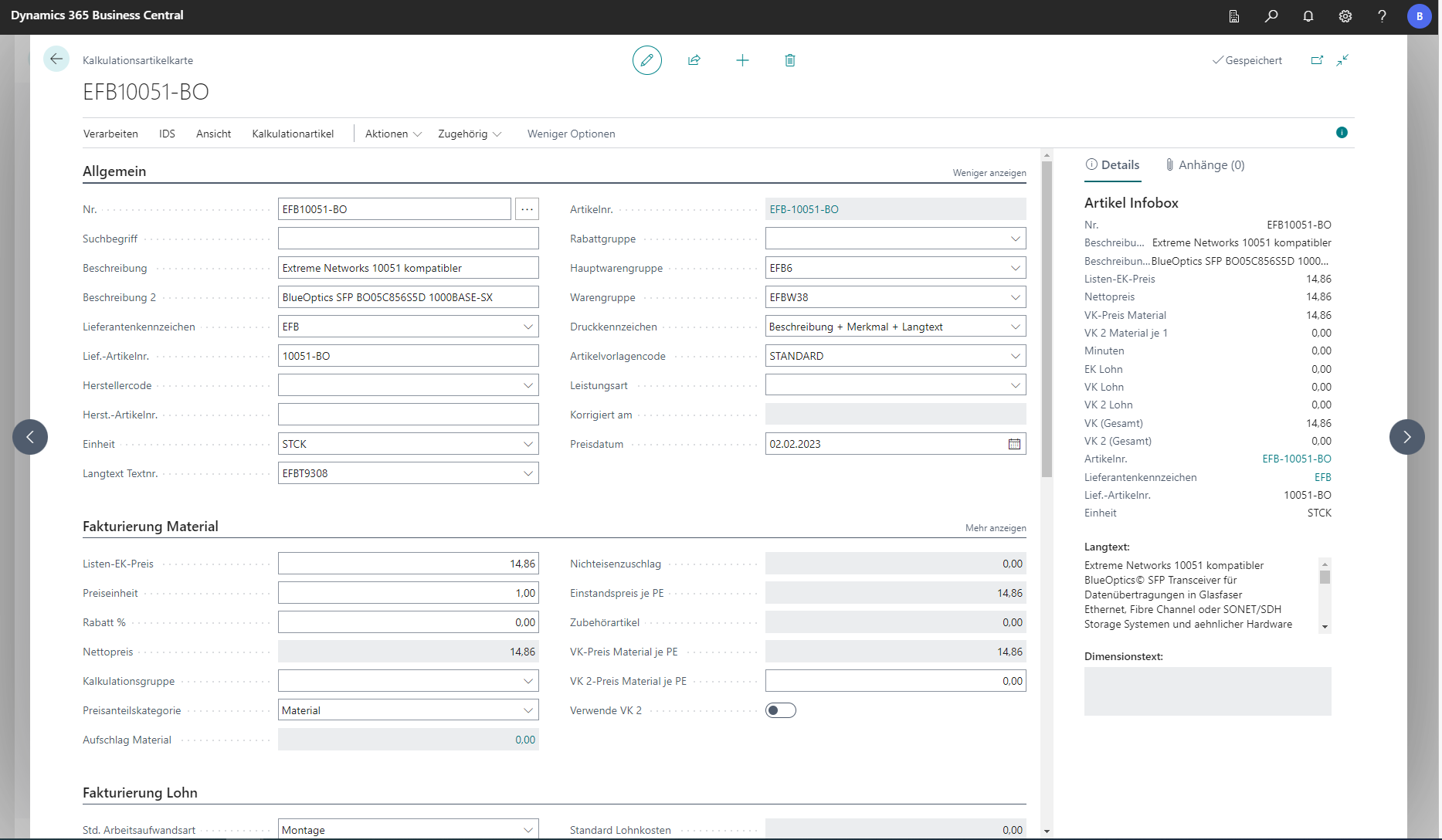Click the share icon in header

click(694, 60)
